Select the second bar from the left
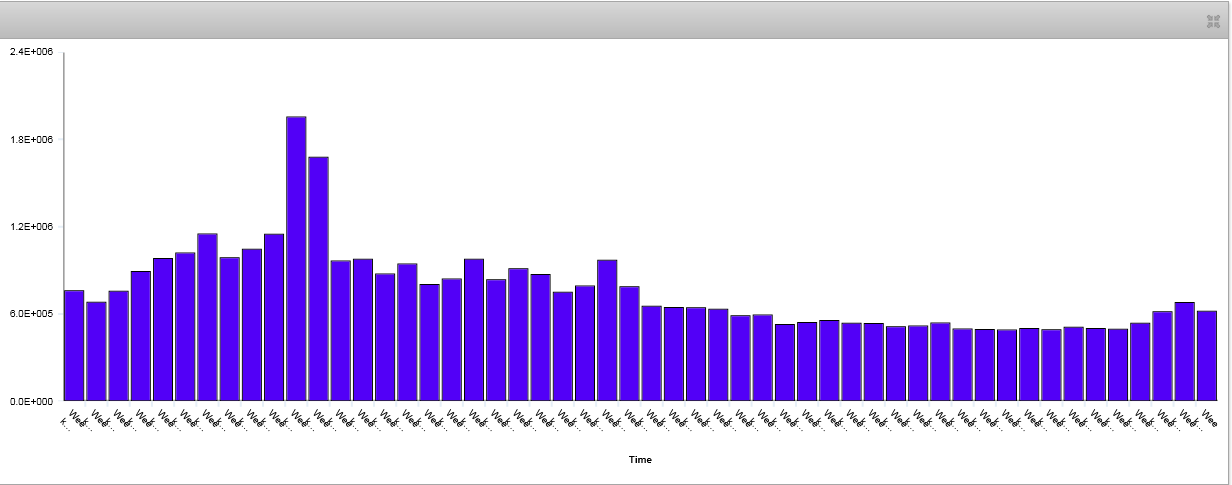 point(96,351)
